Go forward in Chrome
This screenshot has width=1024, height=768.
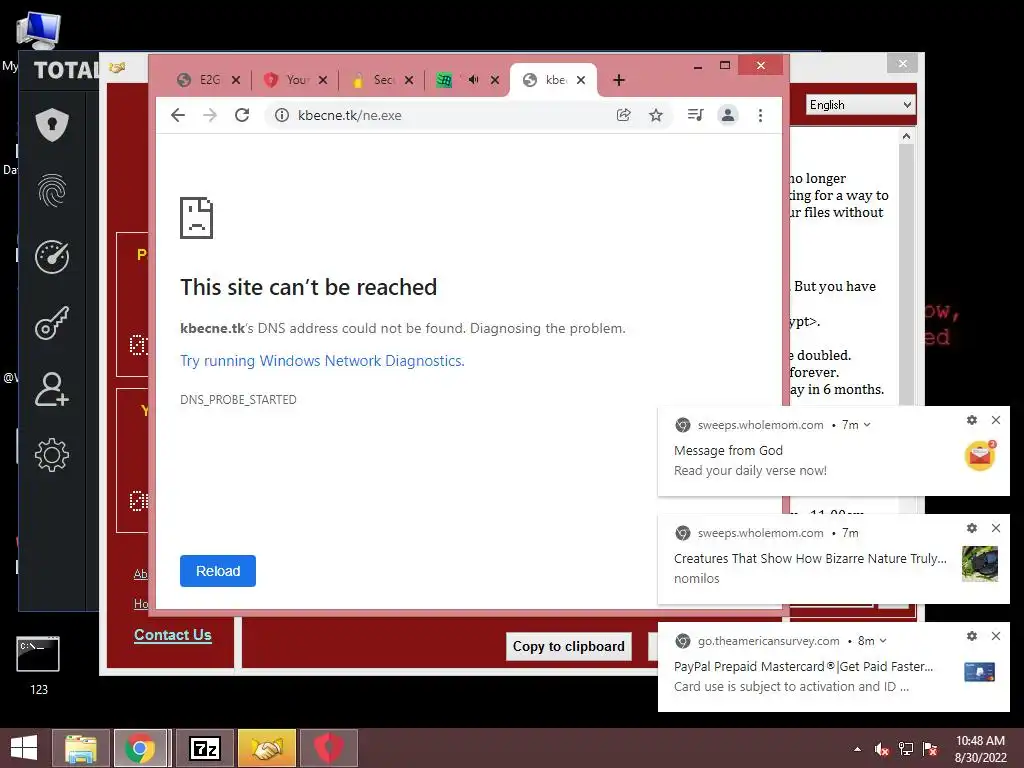[210, 116]
